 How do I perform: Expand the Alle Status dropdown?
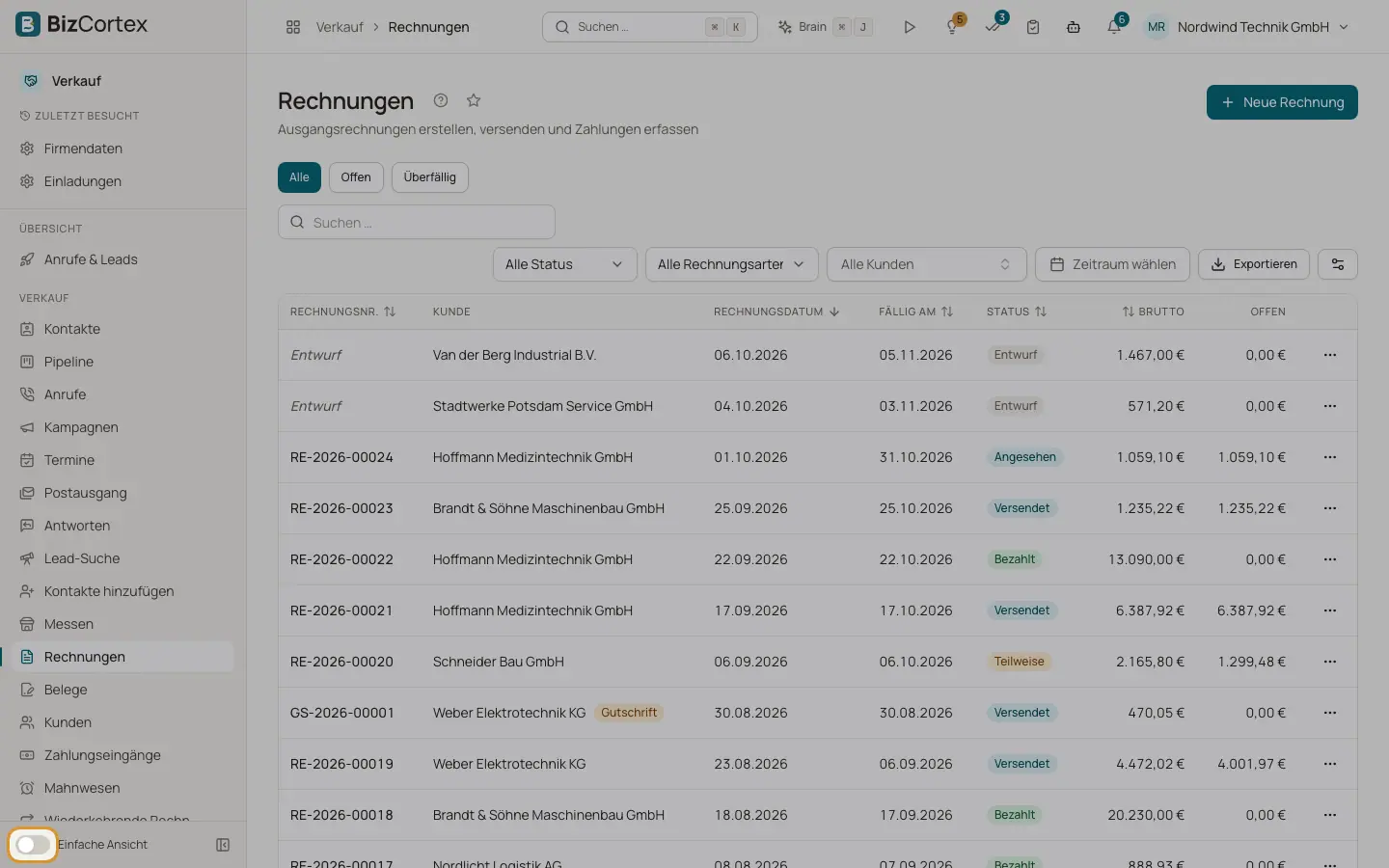point(565,264)
